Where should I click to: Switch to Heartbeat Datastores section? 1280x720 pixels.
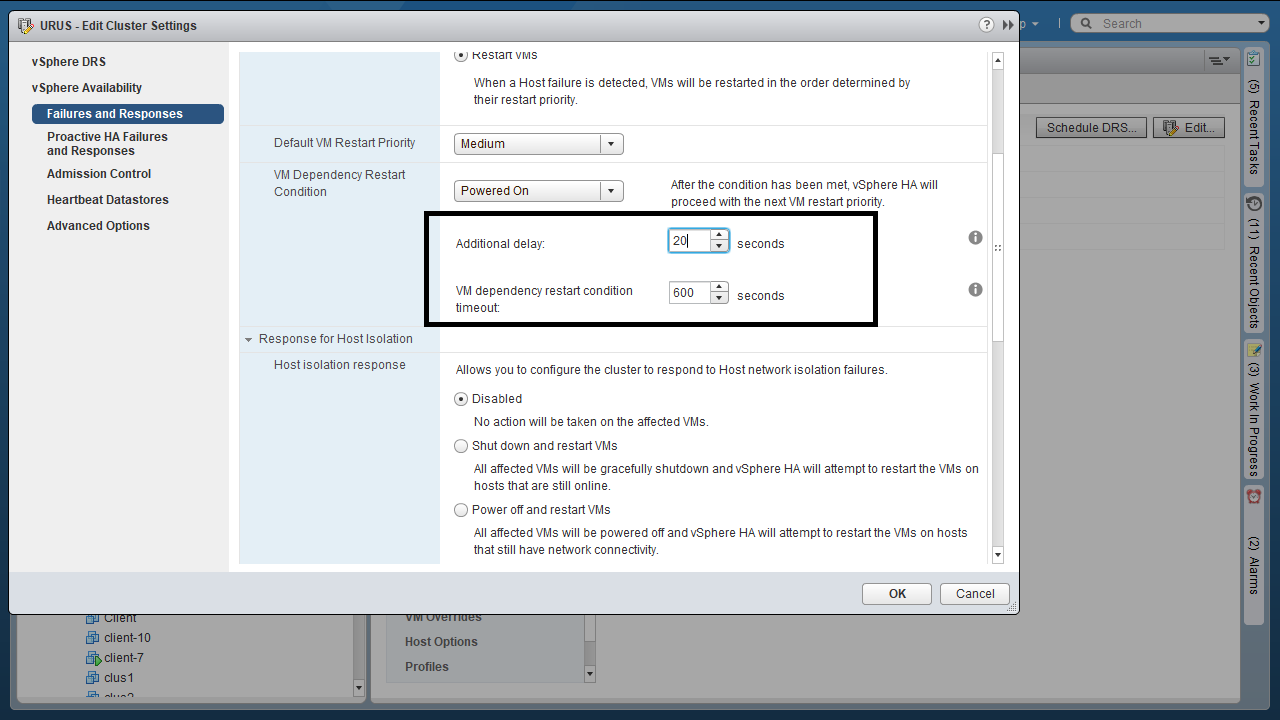coord(107,200)
